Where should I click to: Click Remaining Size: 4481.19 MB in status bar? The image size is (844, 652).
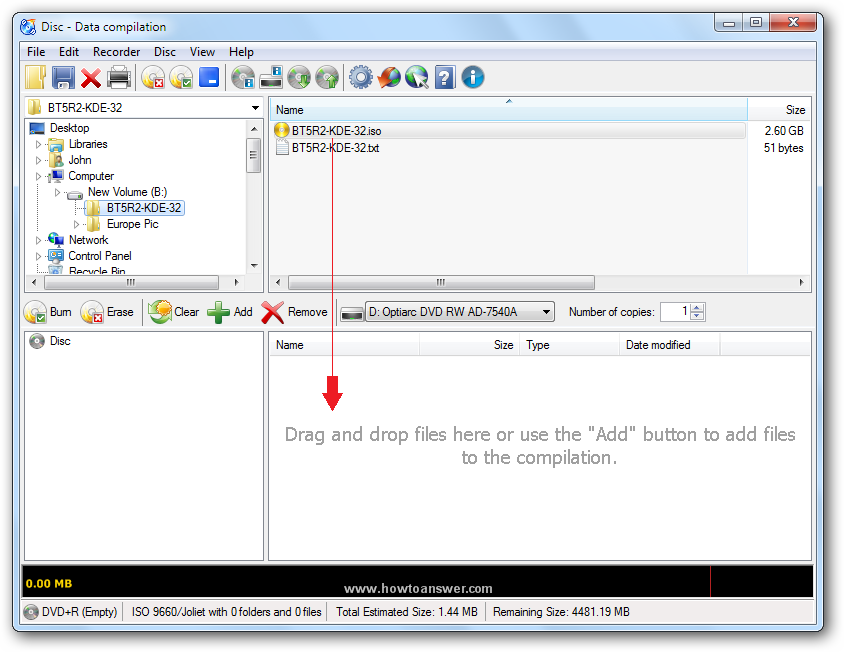tap(561, 613)
